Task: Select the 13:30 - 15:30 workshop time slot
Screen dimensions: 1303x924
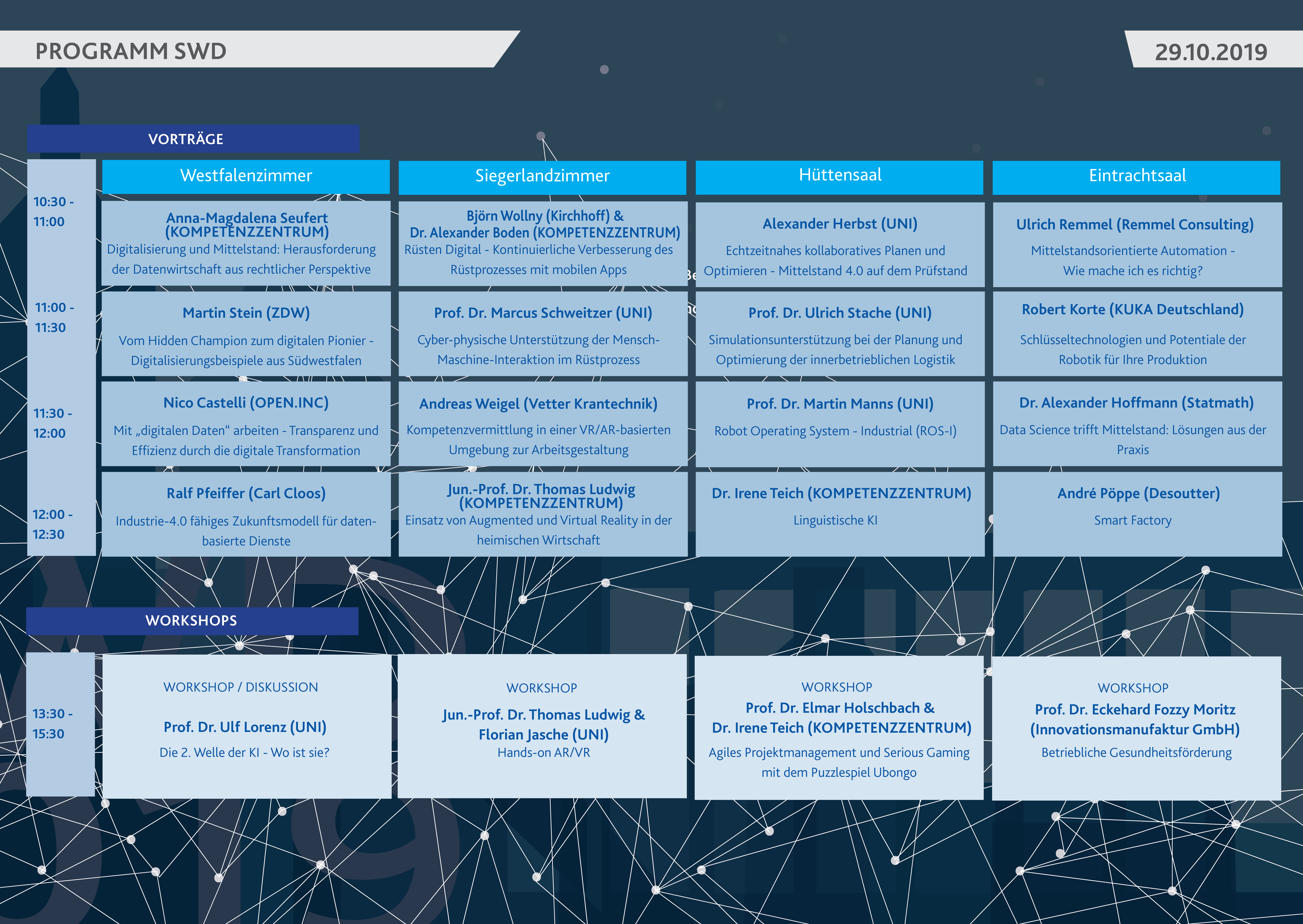Action: 52,724
